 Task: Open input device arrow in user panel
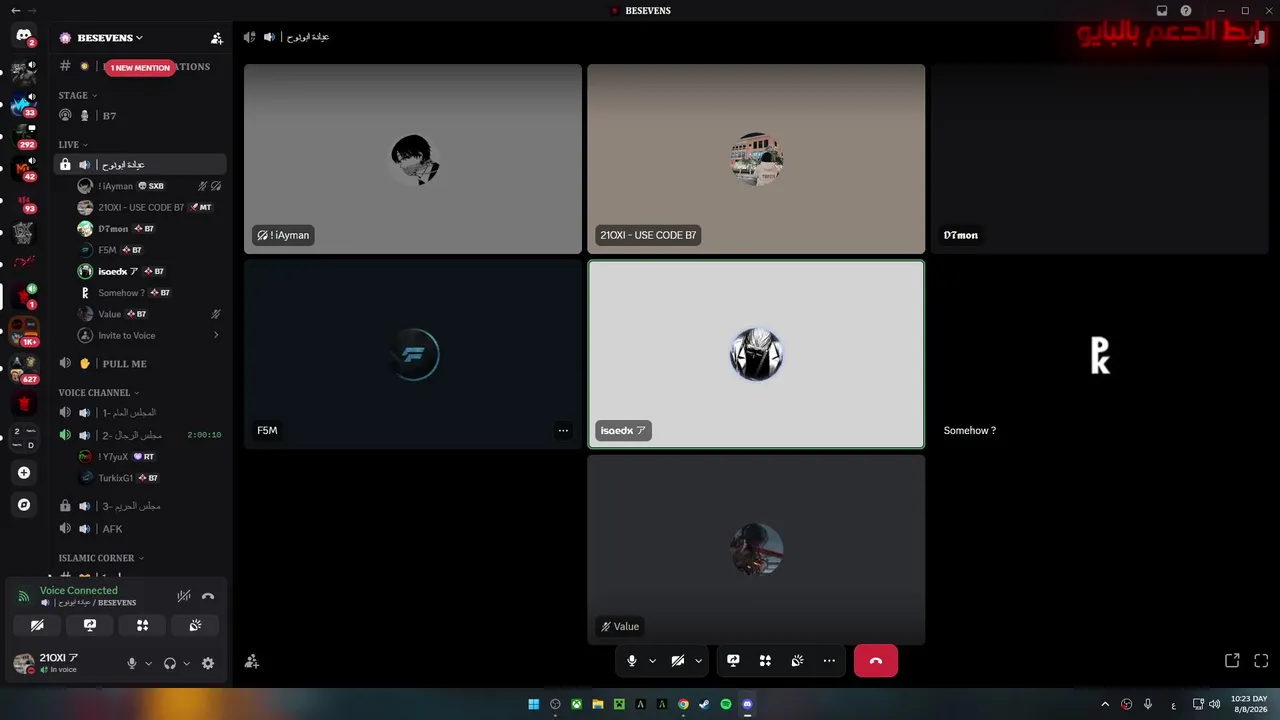(149, 663)
